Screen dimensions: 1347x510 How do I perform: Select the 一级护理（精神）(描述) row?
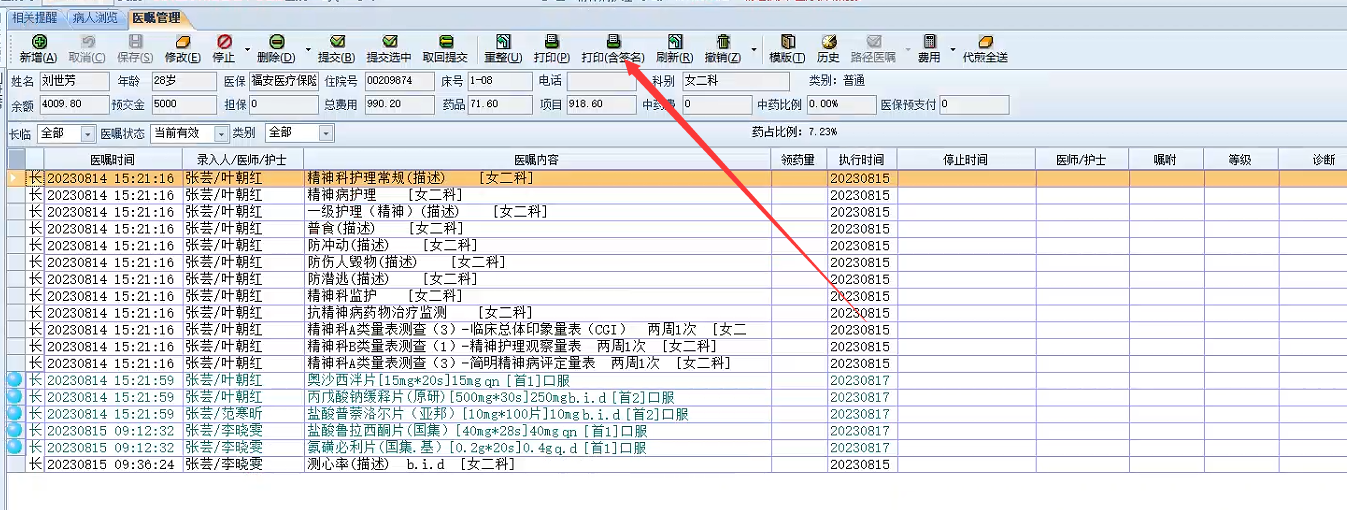(676, 212)
